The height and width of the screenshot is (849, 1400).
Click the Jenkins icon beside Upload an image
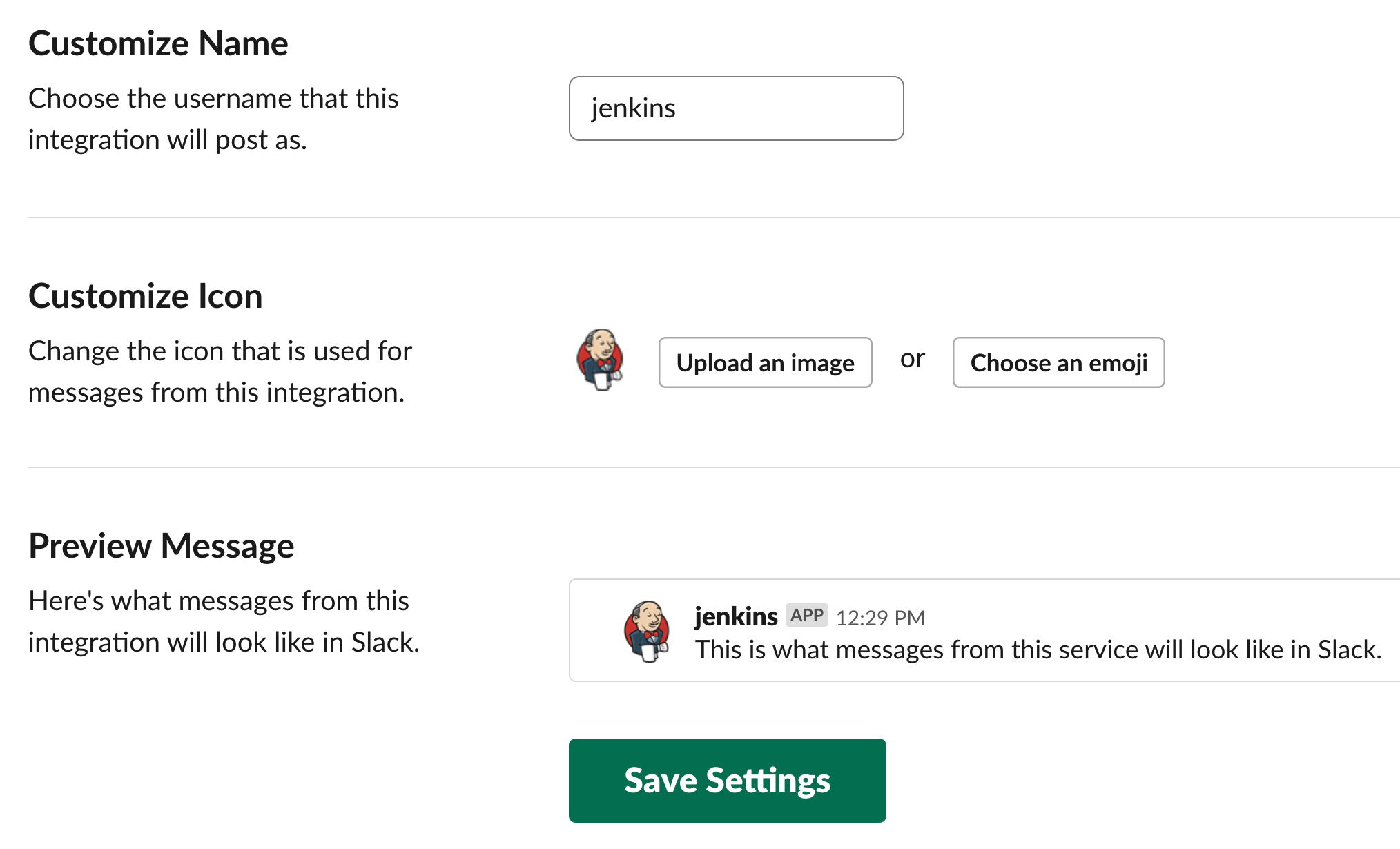(x=600, y=360)
